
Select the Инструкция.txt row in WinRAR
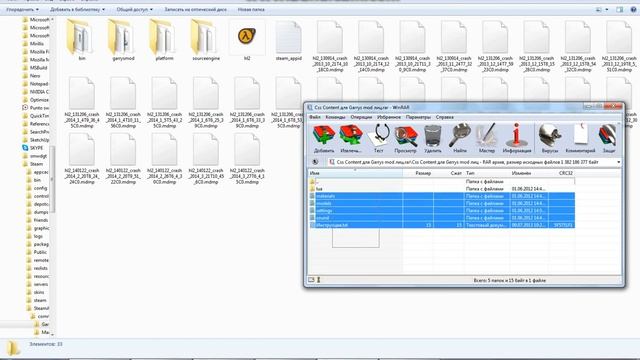click(x=442, y=225)
